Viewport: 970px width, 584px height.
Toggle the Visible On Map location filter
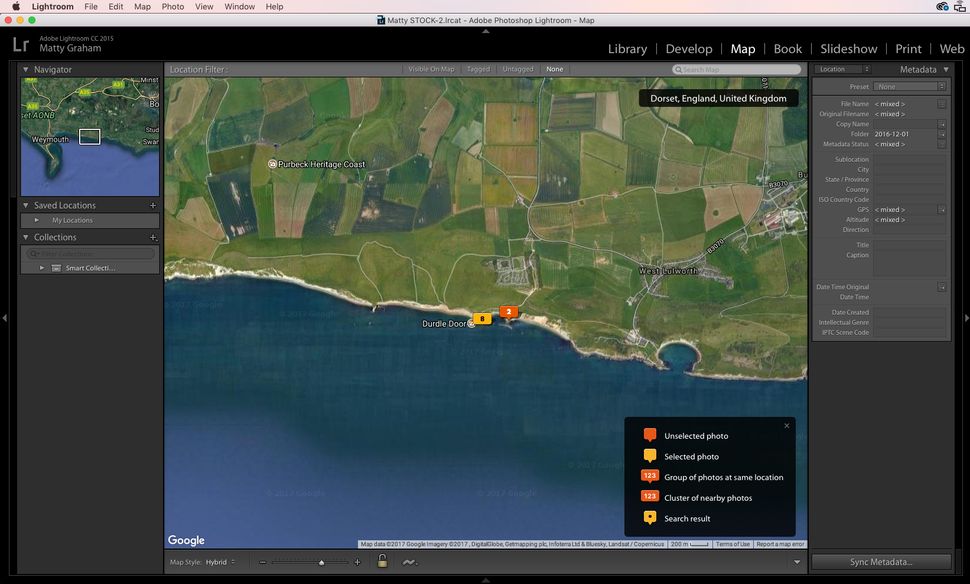click(x=431, y=69)
